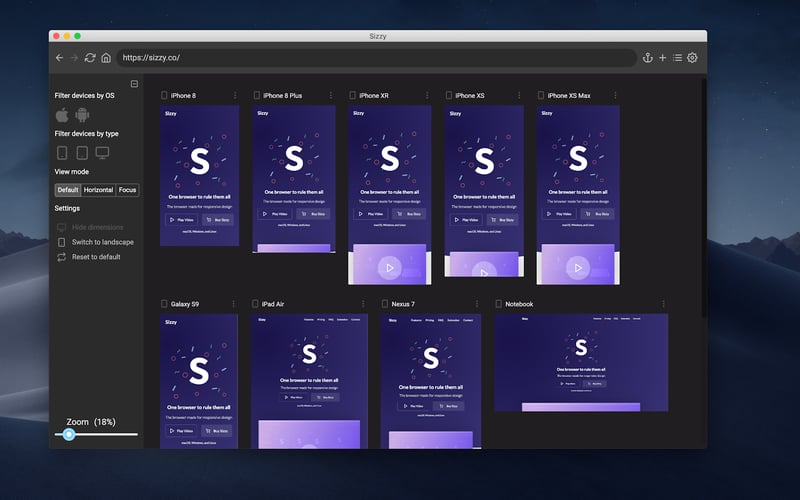Filter by tablet device type

pos(82,153)
